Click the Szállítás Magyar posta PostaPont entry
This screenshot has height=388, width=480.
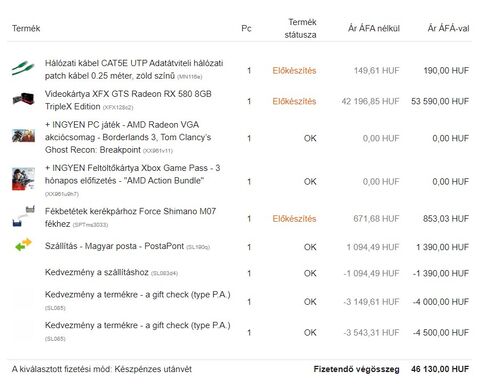[x=114, y=246]
